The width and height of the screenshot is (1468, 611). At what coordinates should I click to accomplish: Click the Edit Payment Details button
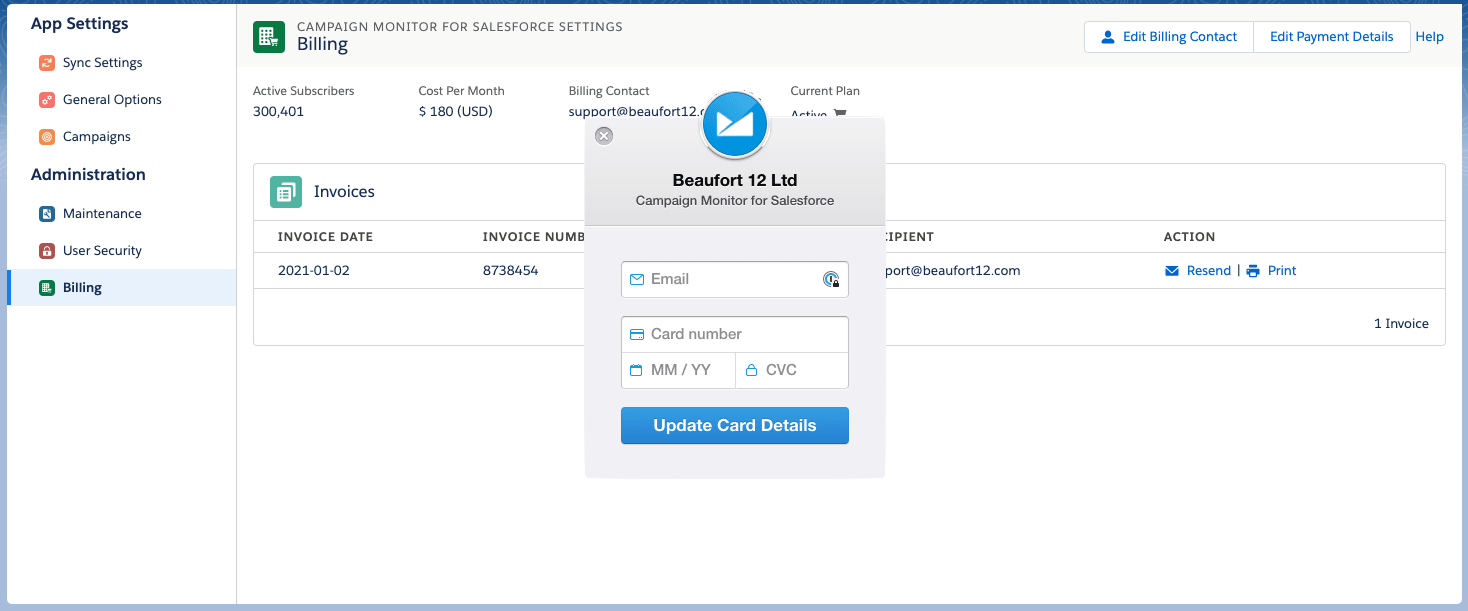[1332, 37]
